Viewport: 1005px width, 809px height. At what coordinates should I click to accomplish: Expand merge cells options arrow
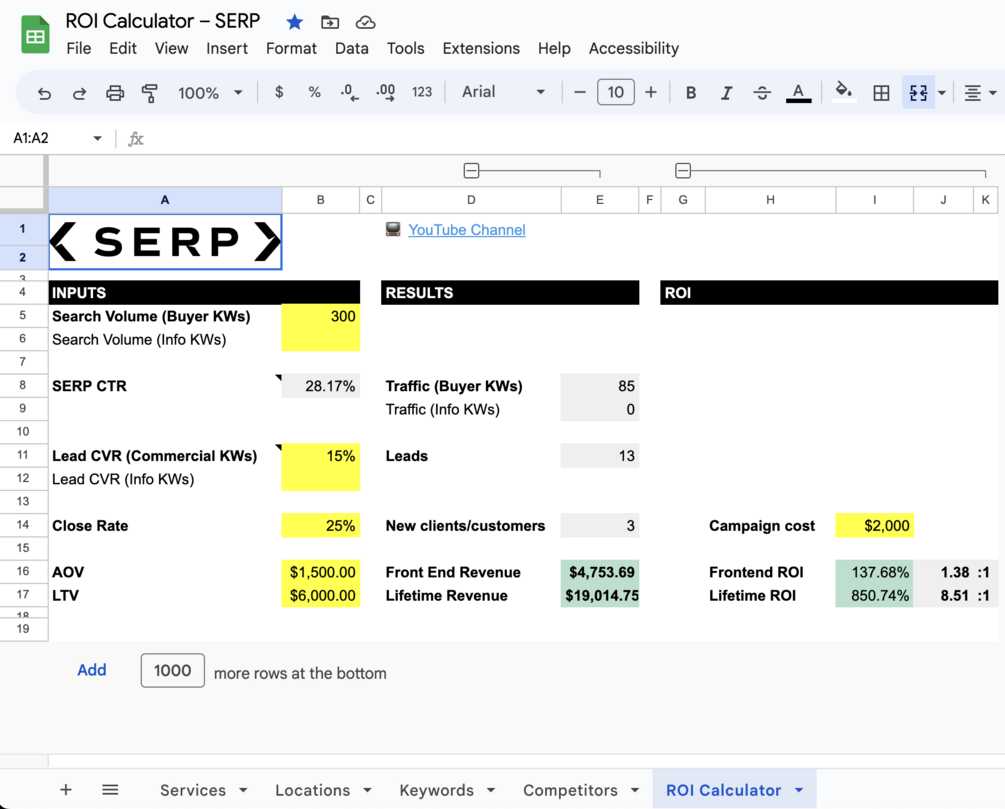click(942, 93)
